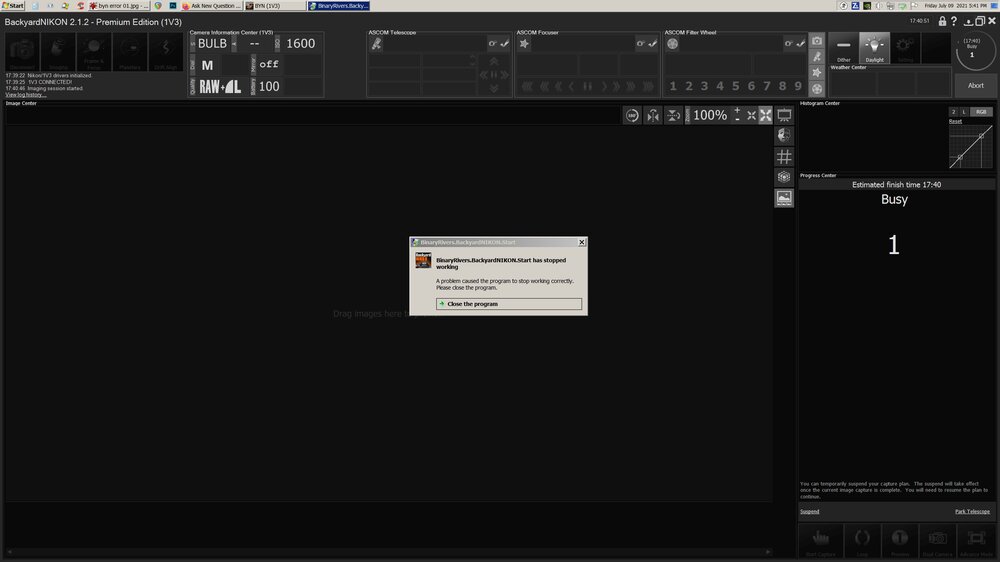This screenshot has width=1000, height=562.
Task: Flip image vertically
Action: point(673,115)
